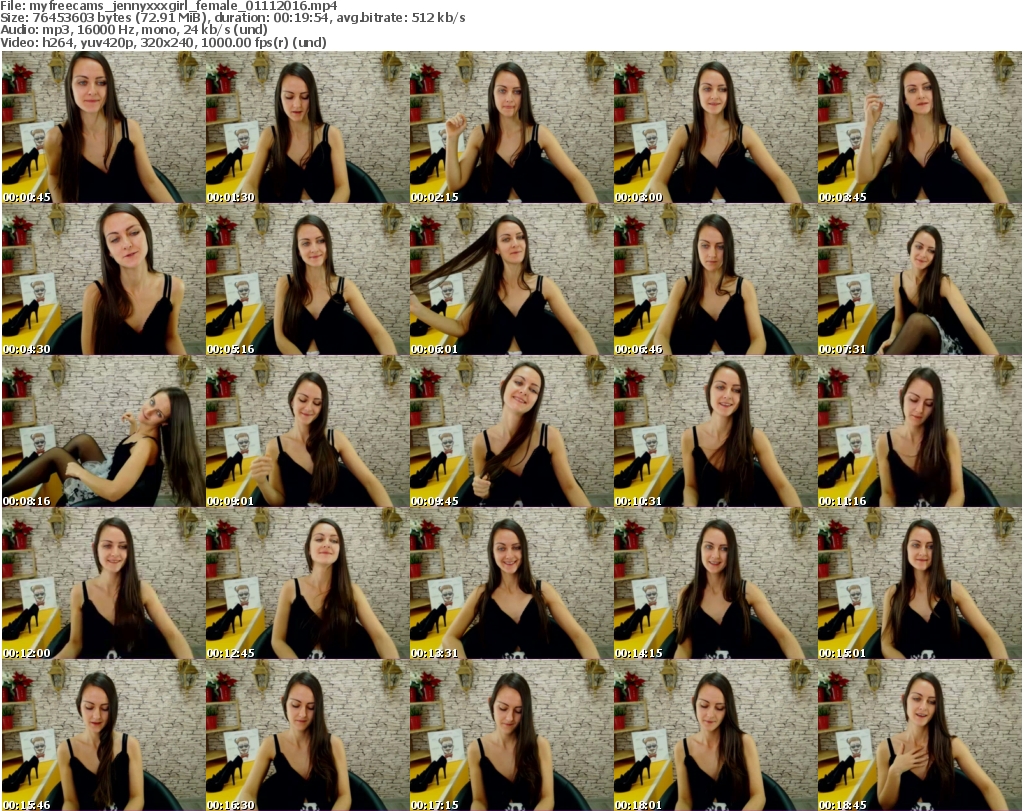The height and width of the screenshot is (811, 1024).
Task: Select the thumbnail stamped 00:14:15
Action: coord(714,584)
